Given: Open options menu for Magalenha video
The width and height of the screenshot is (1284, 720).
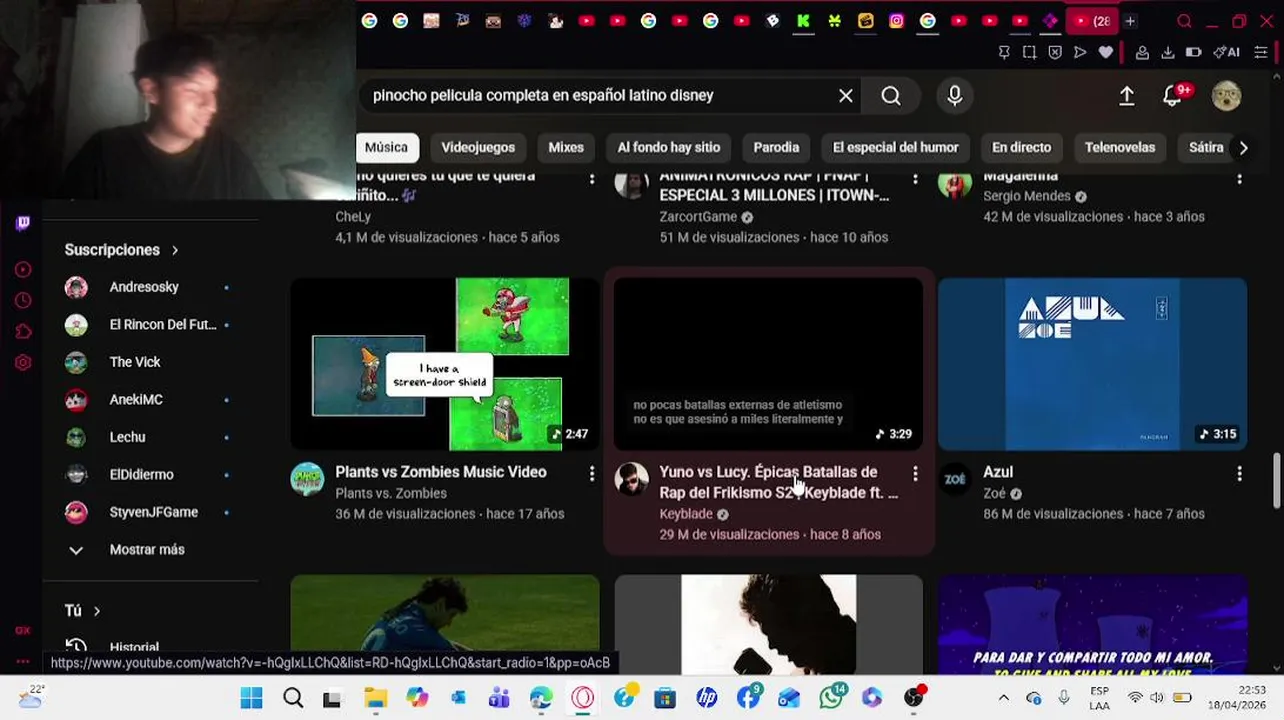Looking at the screenshot, I should pyautogui.click(x=1239, y=178).
